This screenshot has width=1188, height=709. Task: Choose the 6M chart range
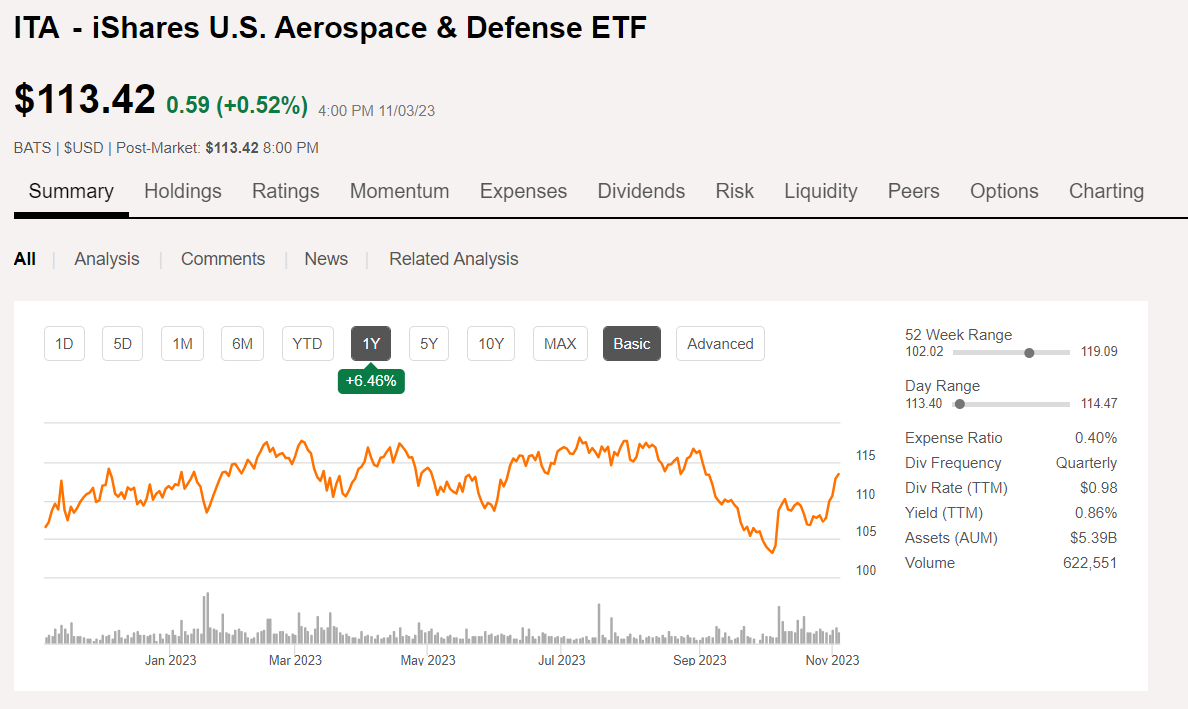coord(242,344)
